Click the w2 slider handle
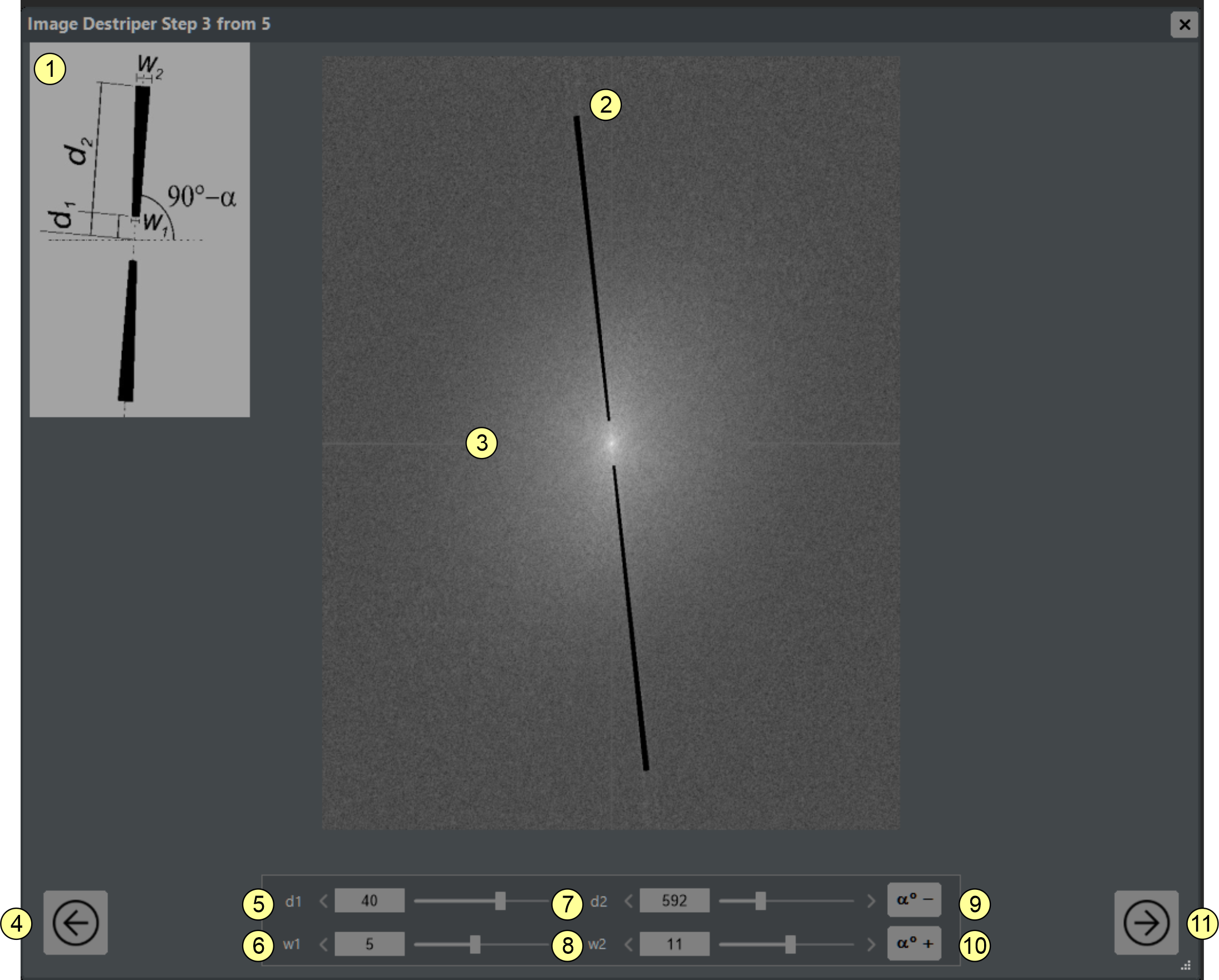This screenshot has width=1219, height=980. (790, 944)
